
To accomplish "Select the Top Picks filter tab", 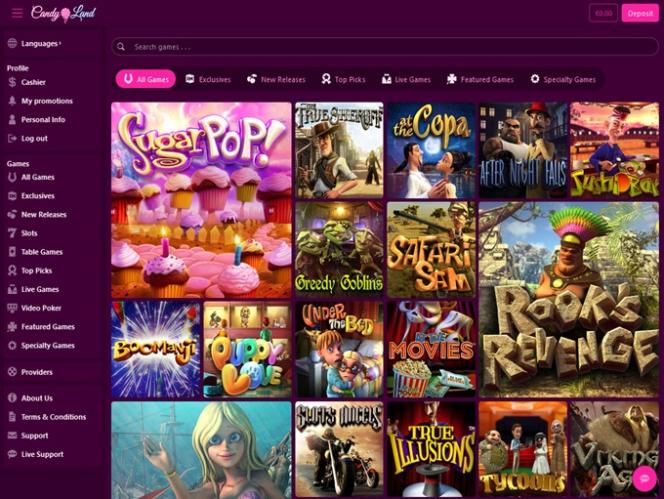I will pos(343,79).
